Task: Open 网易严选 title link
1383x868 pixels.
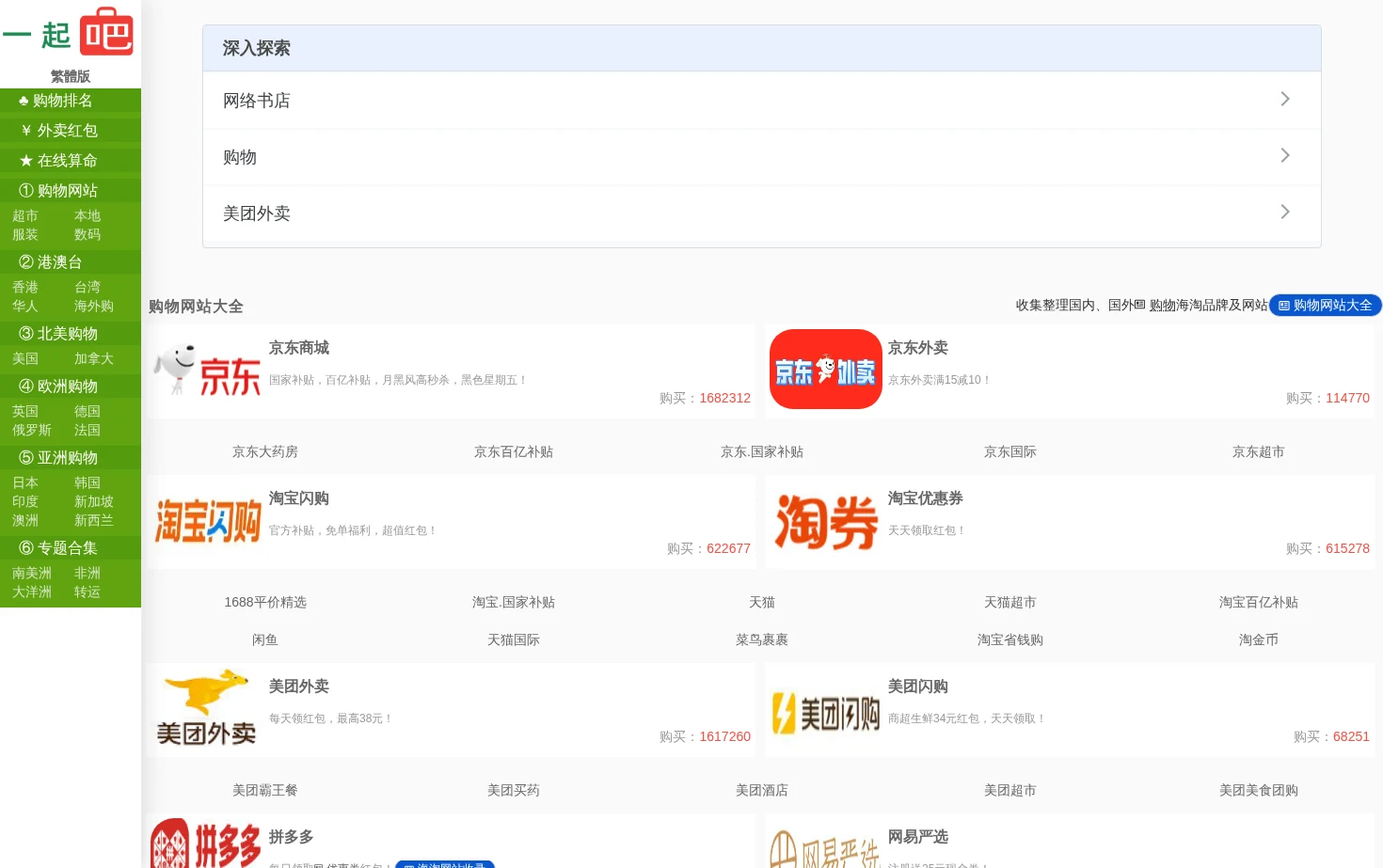Action: pyautogui.click(x=918, y=837)
